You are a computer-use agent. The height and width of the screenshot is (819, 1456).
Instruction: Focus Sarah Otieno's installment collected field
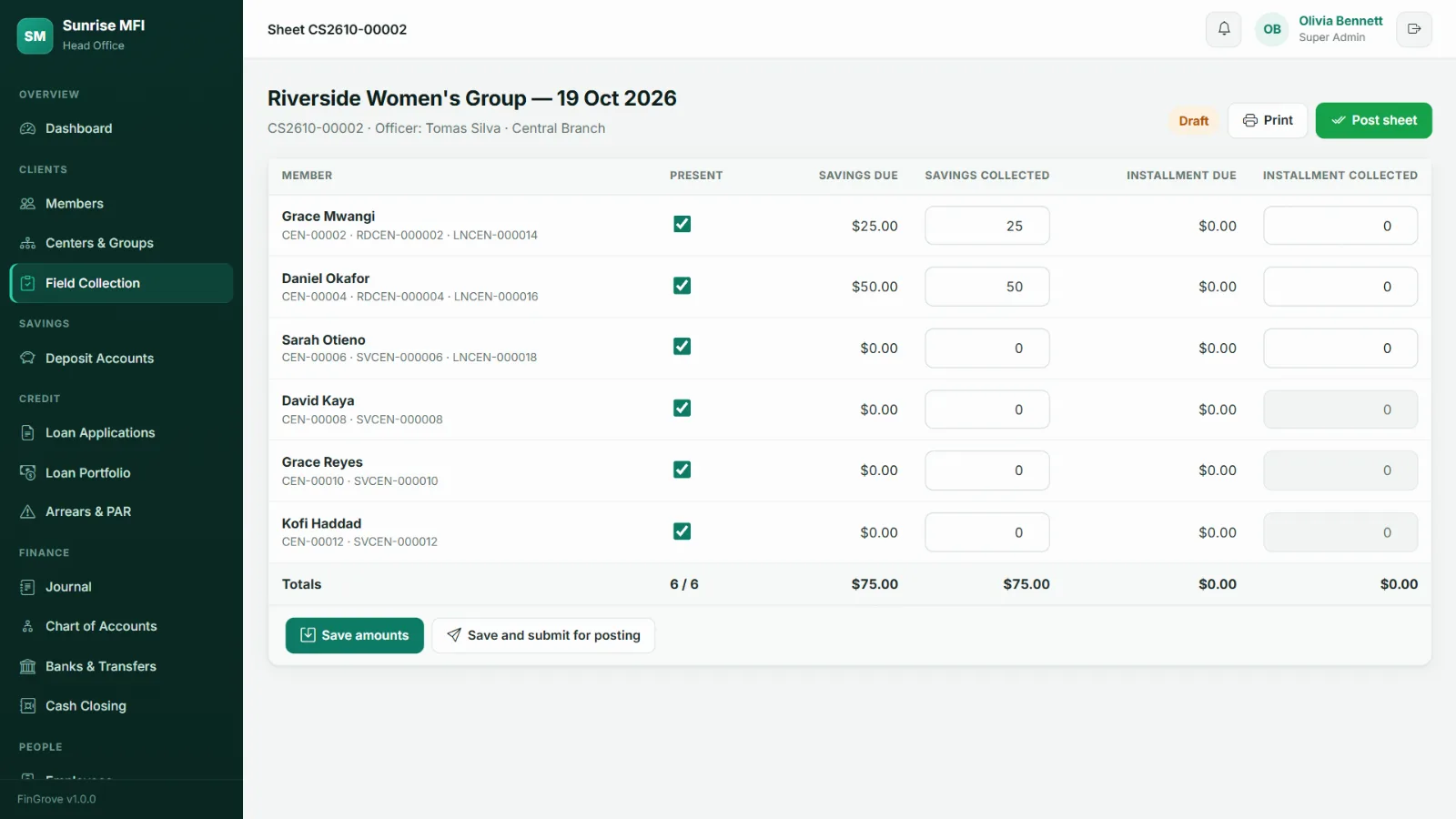(x=1340, y=349)
